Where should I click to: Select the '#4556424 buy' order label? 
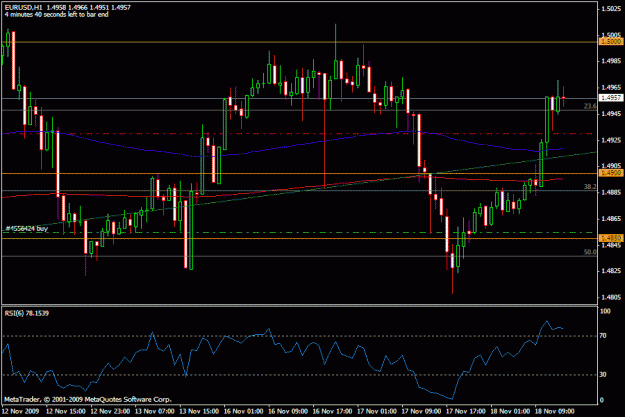[x=27, y=228]
